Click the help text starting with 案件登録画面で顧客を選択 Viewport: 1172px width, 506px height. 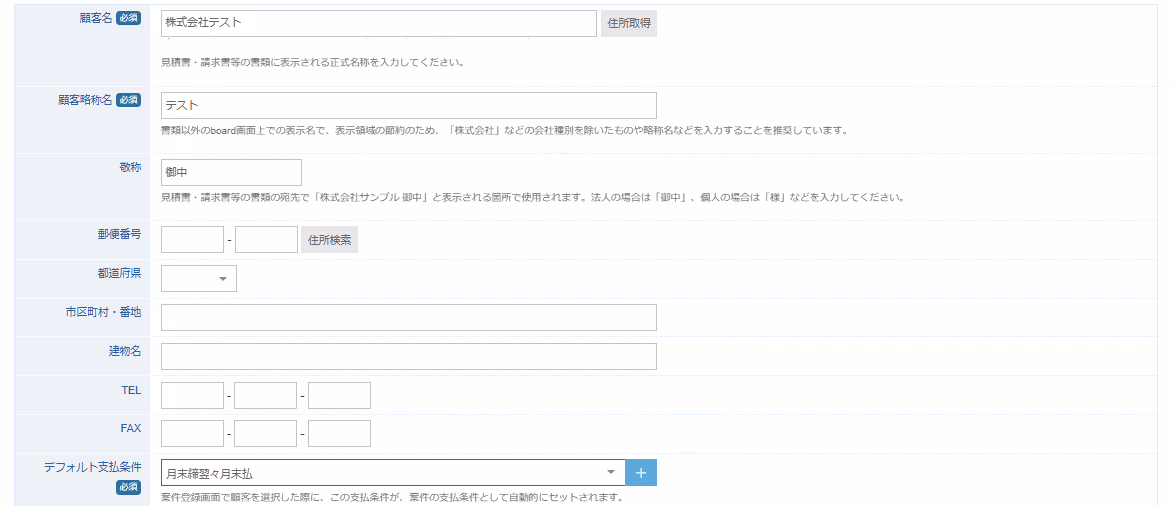(392, 497)
